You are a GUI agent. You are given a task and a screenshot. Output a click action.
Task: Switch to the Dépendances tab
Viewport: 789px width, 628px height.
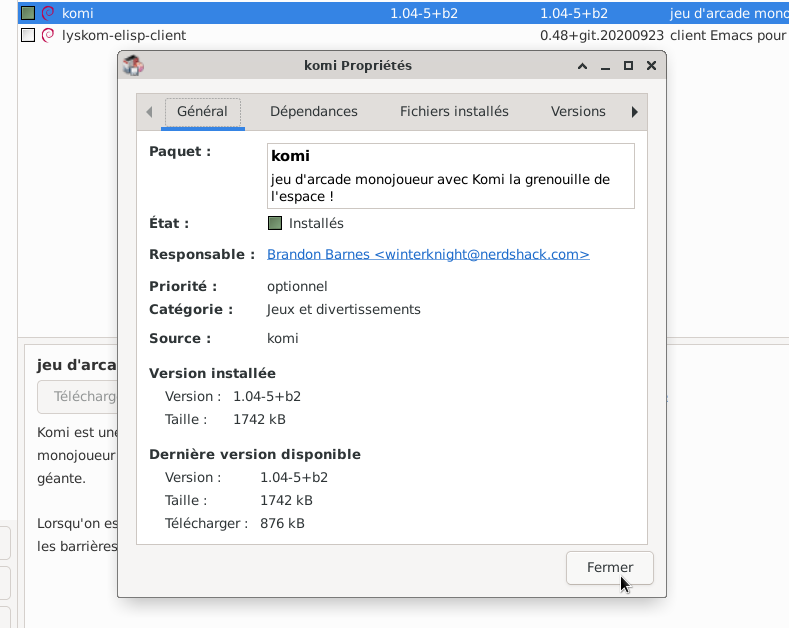pyautogui.click(x=313, y=112)
